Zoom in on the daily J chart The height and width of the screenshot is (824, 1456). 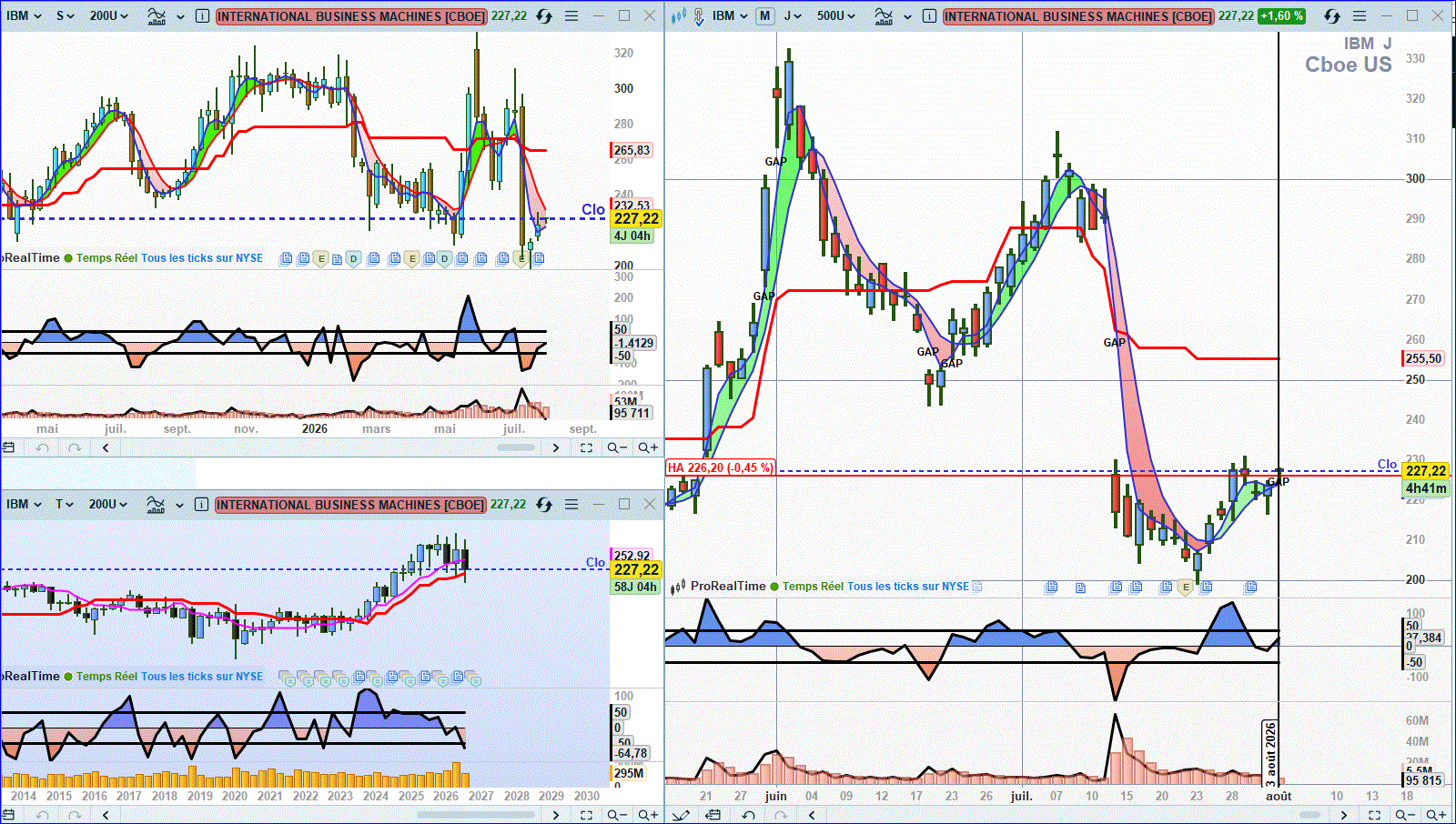pyautogui.click(x=1436, y=815)
